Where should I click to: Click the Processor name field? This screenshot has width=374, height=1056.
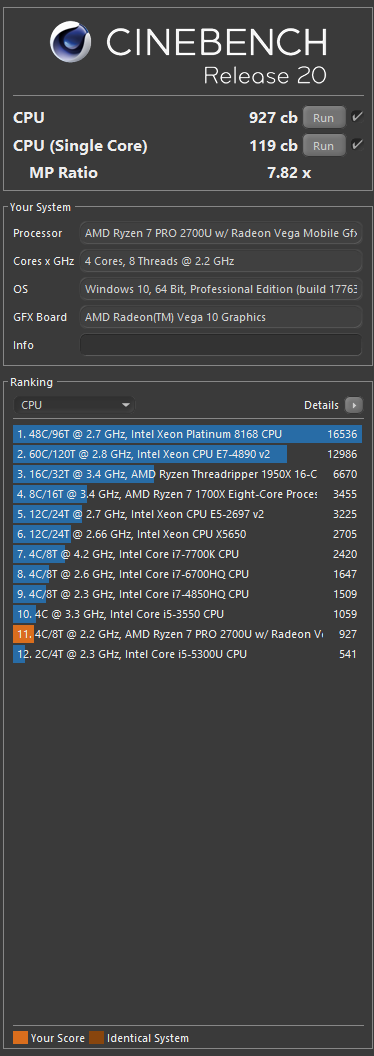point(221,233)
